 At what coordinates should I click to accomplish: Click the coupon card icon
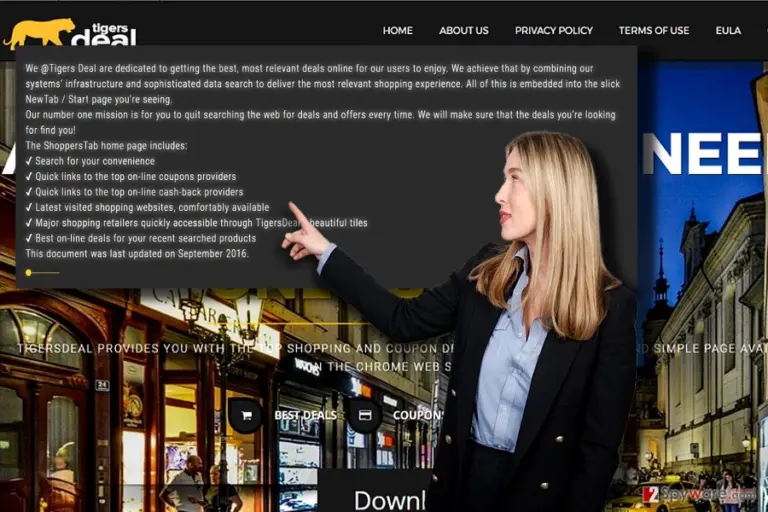click(364, 415)
